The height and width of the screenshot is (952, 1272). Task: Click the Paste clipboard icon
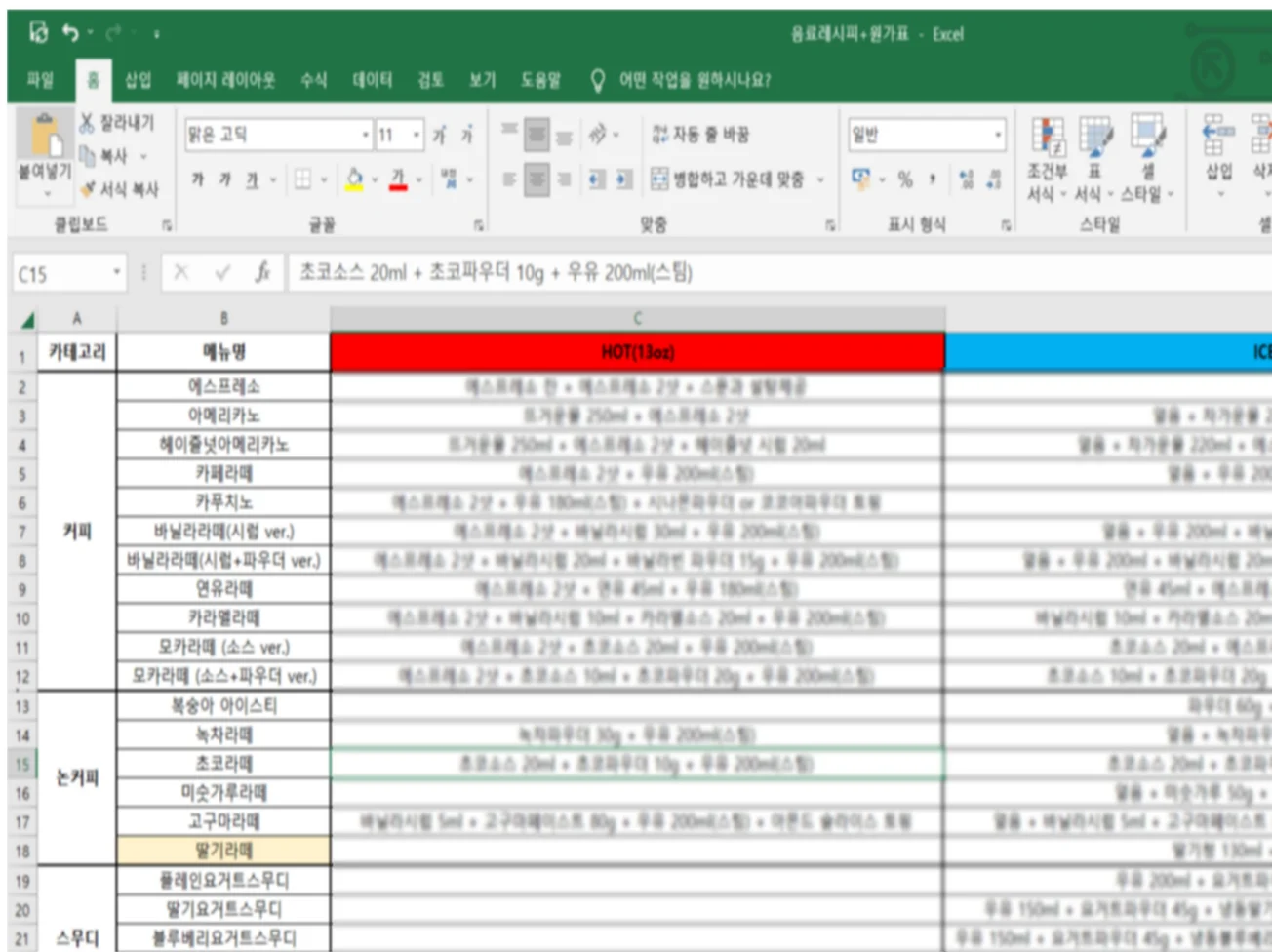[x=45, y=135]
